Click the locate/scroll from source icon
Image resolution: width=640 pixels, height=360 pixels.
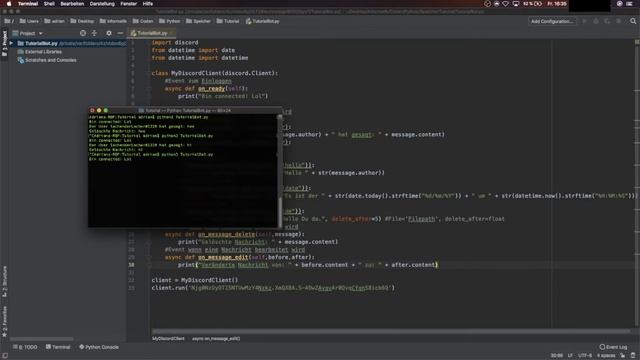83,33
